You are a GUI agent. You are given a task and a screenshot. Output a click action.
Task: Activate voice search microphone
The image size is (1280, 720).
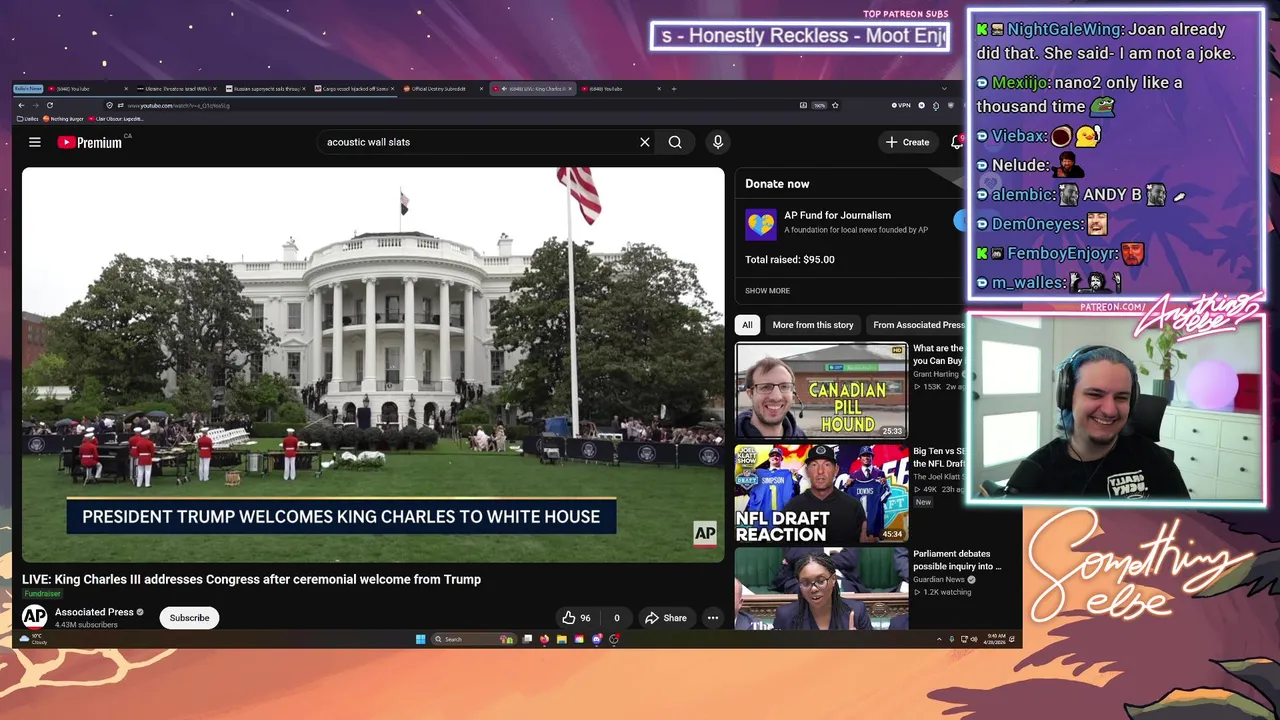(717, 142)
